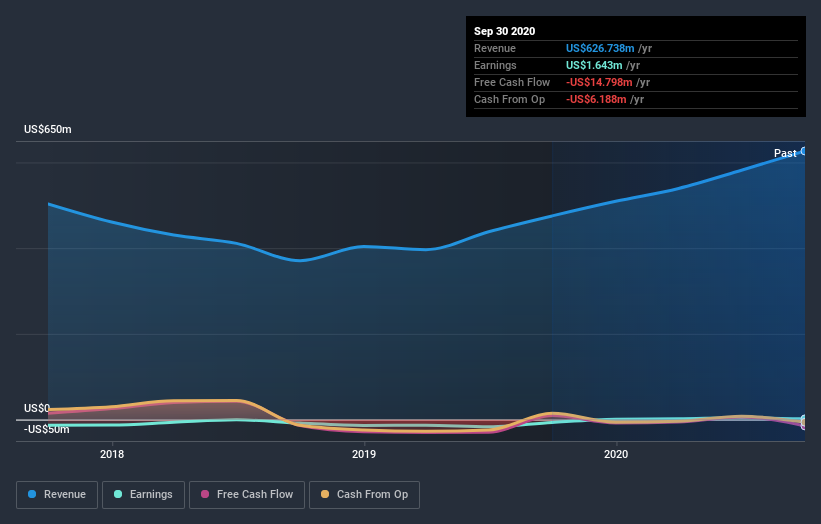The image size is (821, 524).
Task: Toggle the Earnings series legend button
Action: click(x=143, y=495)
